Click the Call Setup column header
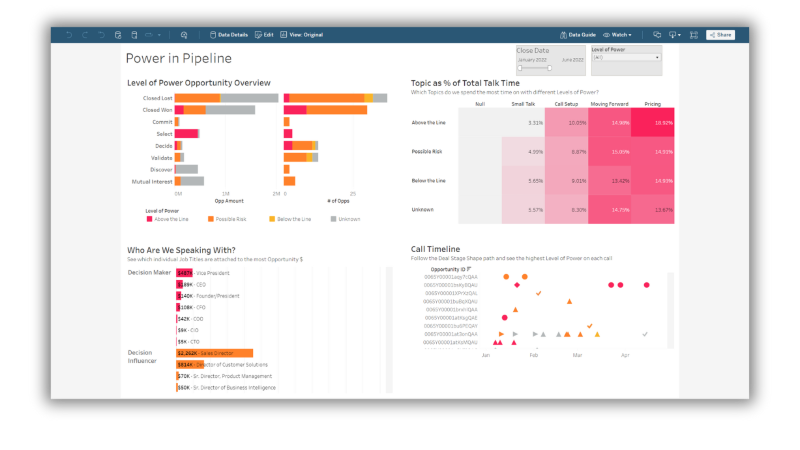 (566, 104)
